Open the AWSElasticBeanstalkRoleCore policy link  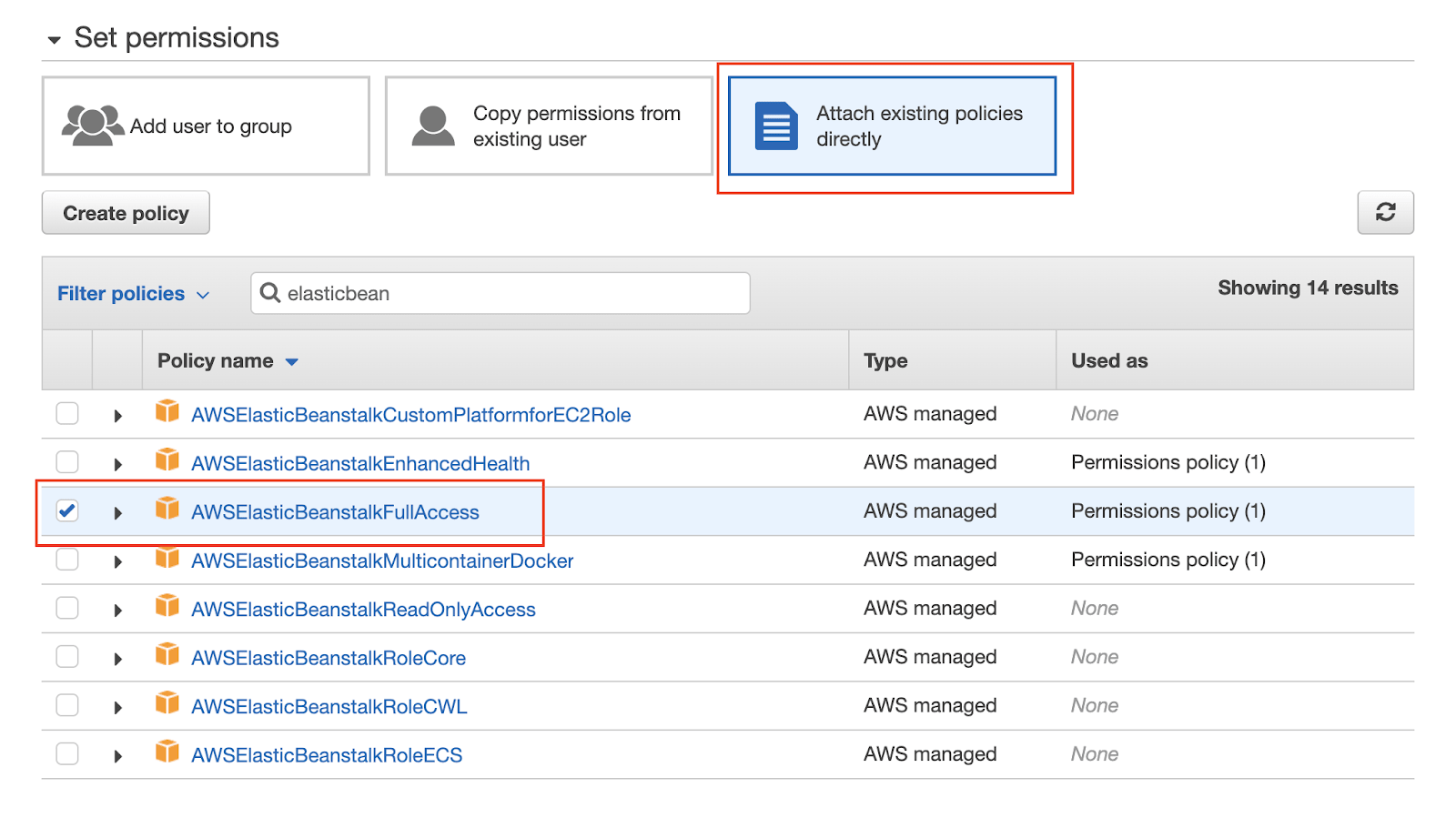coord(329,658)
